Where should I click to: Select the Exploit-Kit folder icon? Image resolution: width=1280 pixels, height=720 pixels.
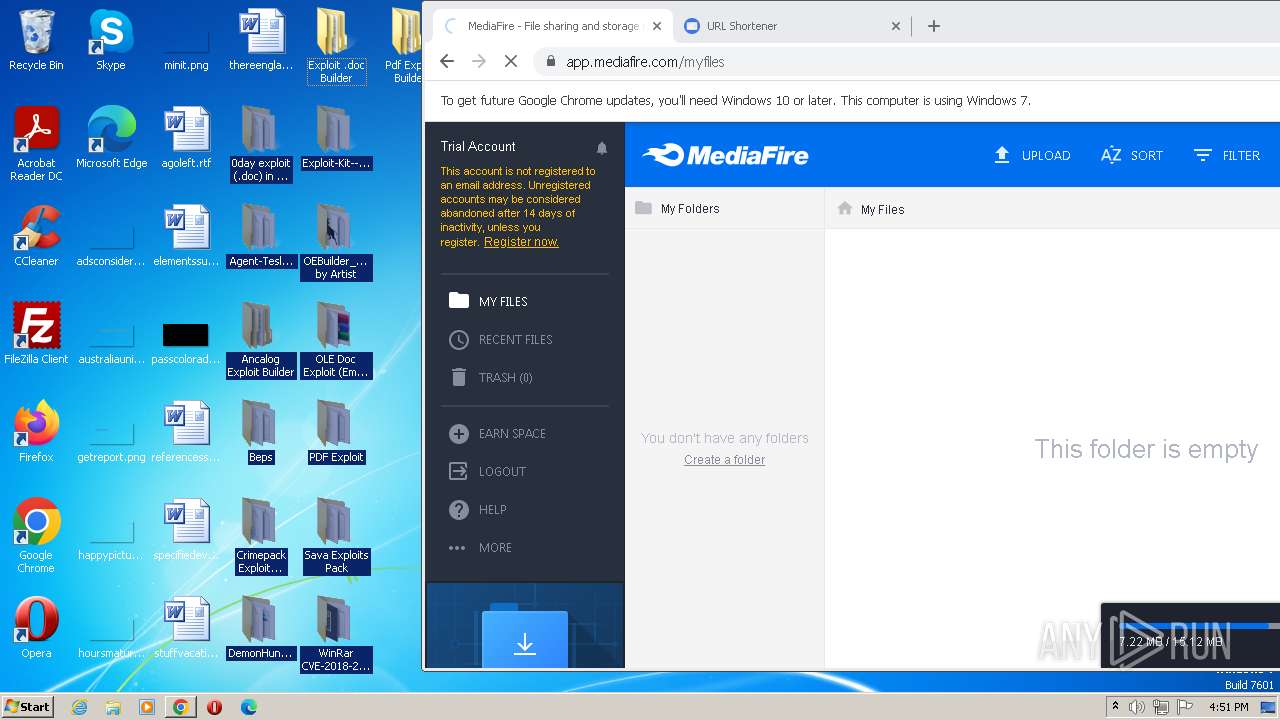tap(336, 138)
